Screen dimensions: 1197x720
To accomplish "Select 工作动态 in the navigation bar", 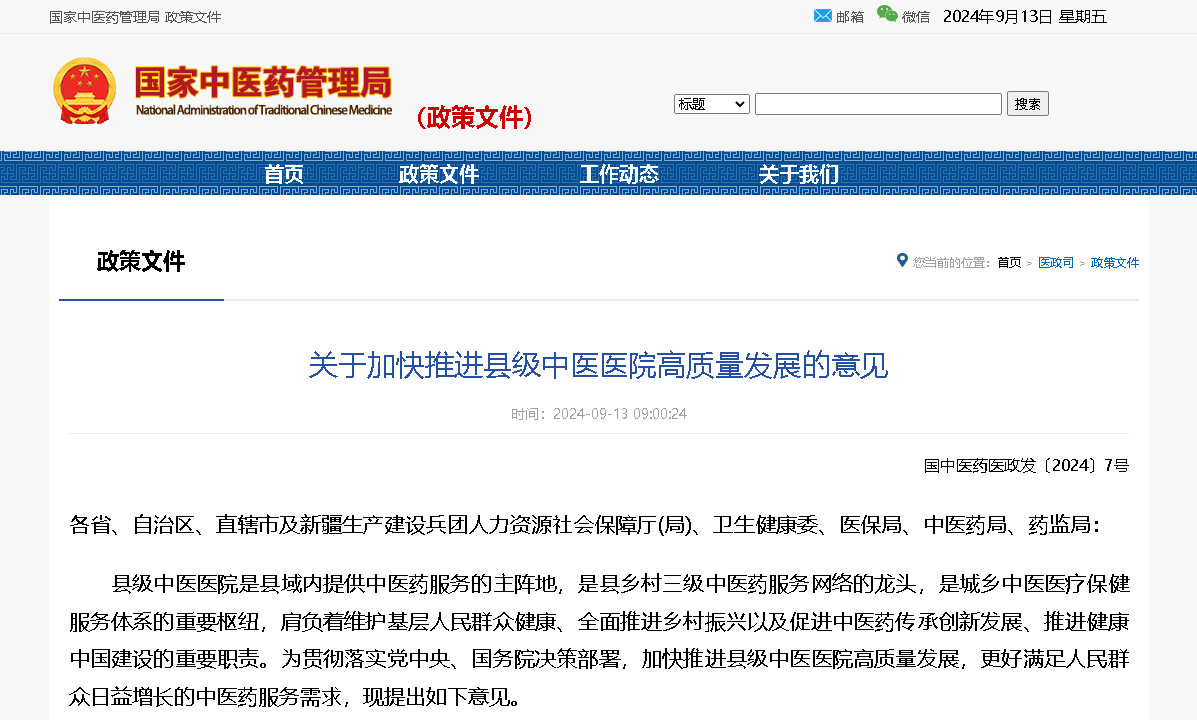I will pyautogui.click(x=619, y=174).
